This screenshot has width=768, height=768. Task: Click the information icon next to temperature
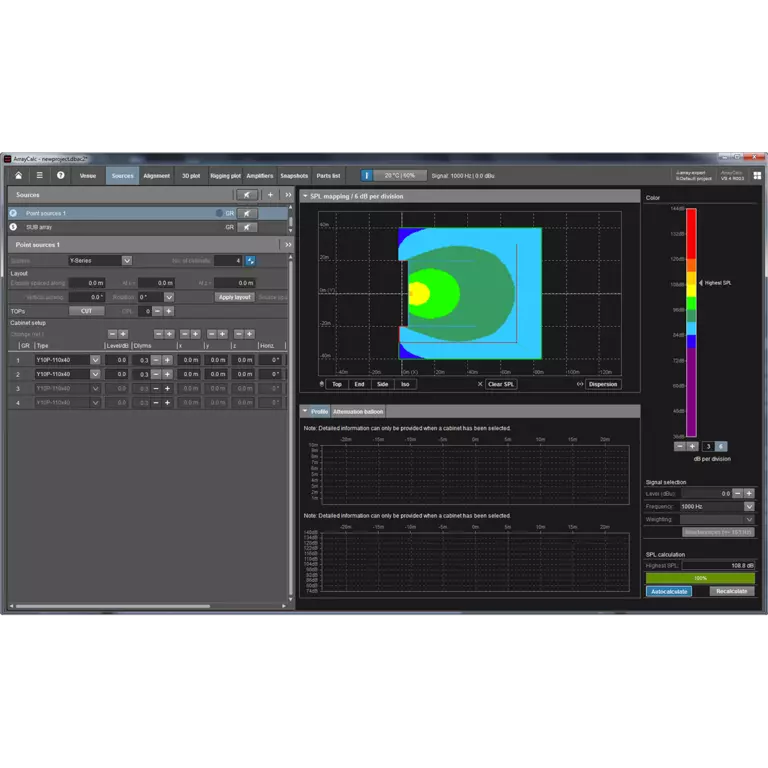click(x=366, y=175)
